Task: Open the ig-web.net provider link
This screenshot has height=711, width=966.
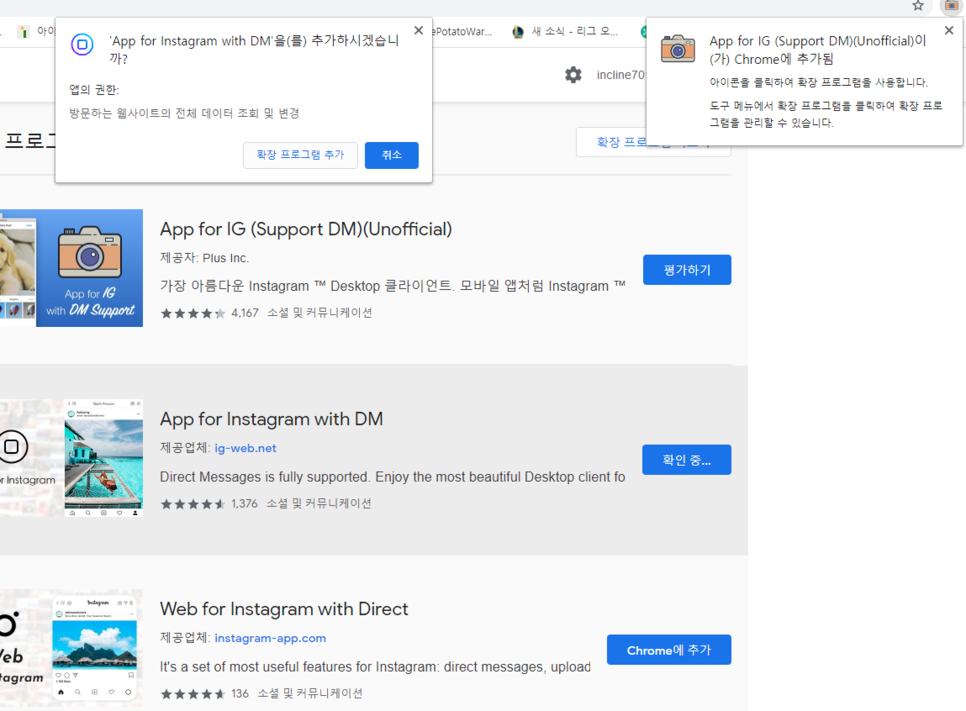Action: pos(245,448)
